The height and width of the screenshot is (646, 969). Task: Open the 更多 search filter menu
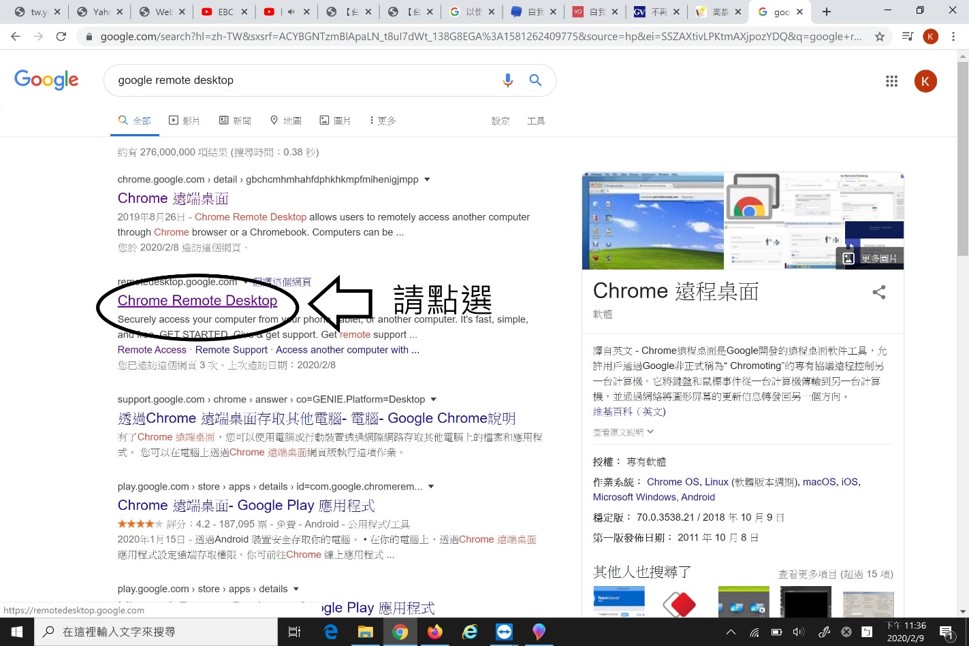tap(383, 121)
